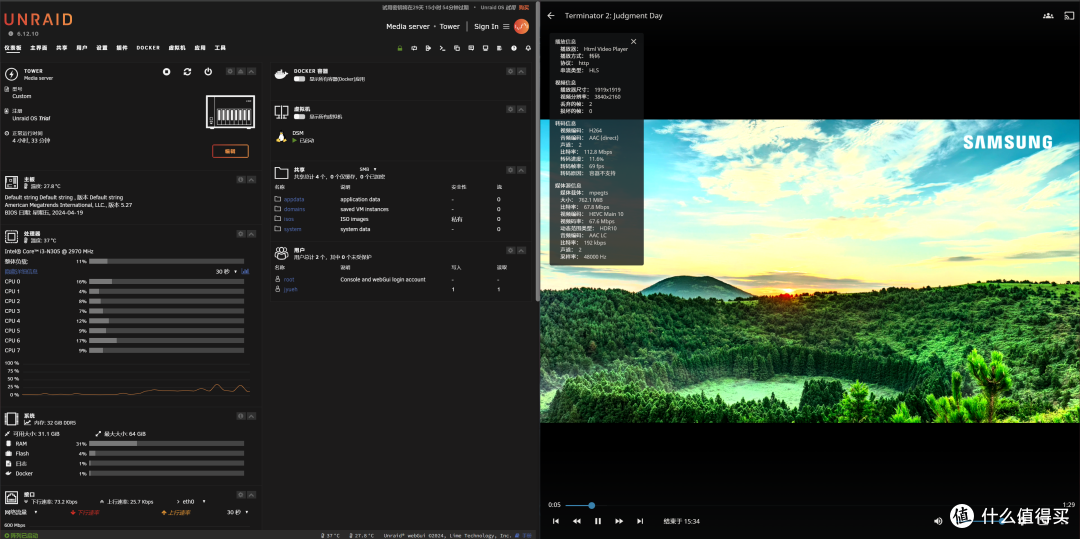Open the SMB protocol dropdown in Shares
This screenshot has width=1080, height=539.
368,169
